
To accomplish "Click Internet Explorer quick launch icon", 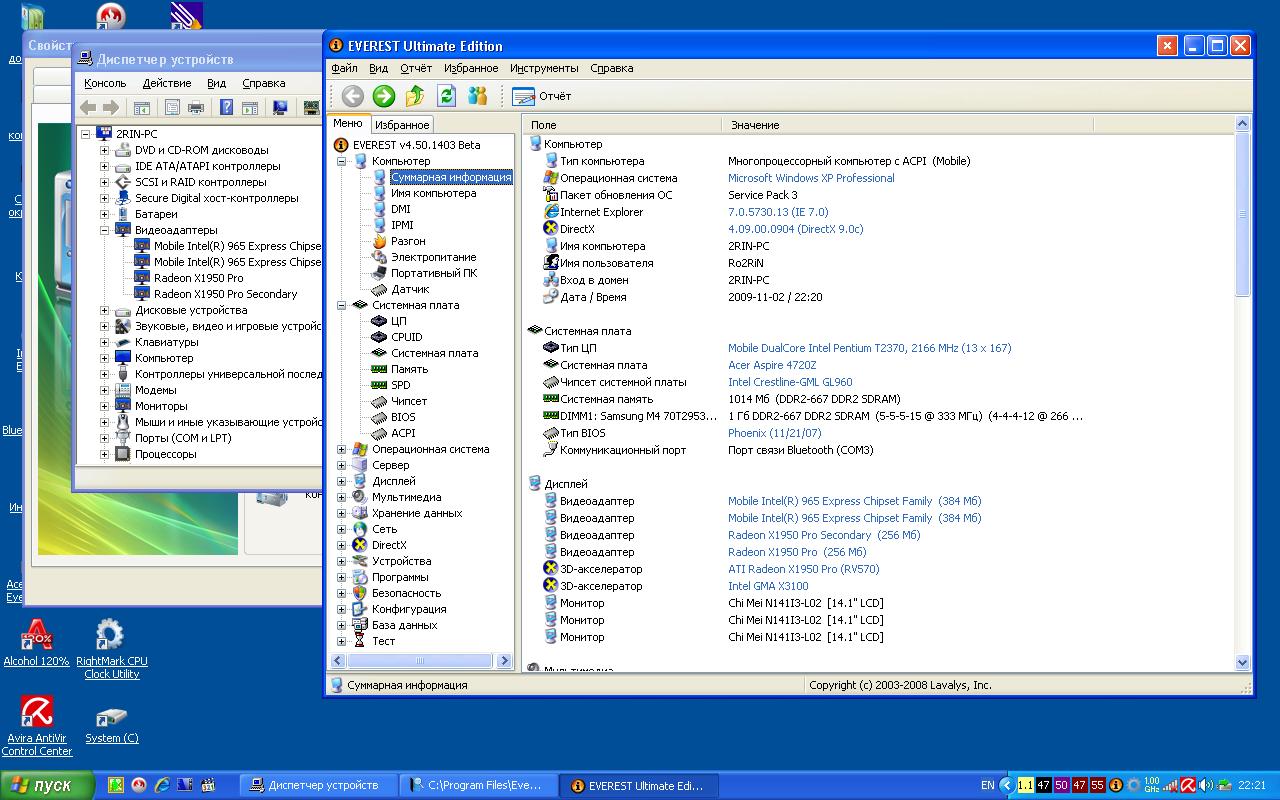I will (x=162, y=785).
